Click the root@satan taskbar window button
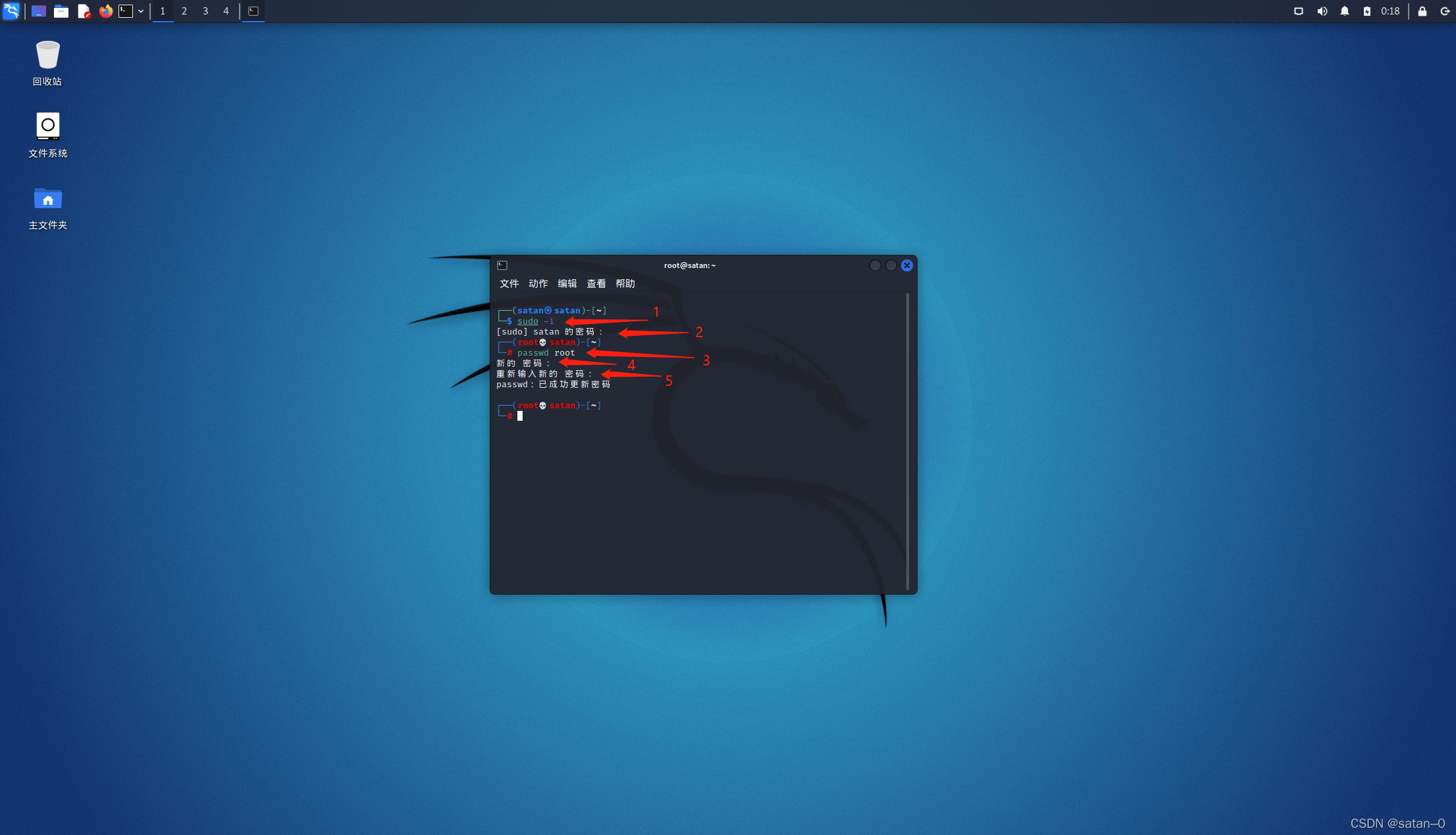 click(253, 11)
